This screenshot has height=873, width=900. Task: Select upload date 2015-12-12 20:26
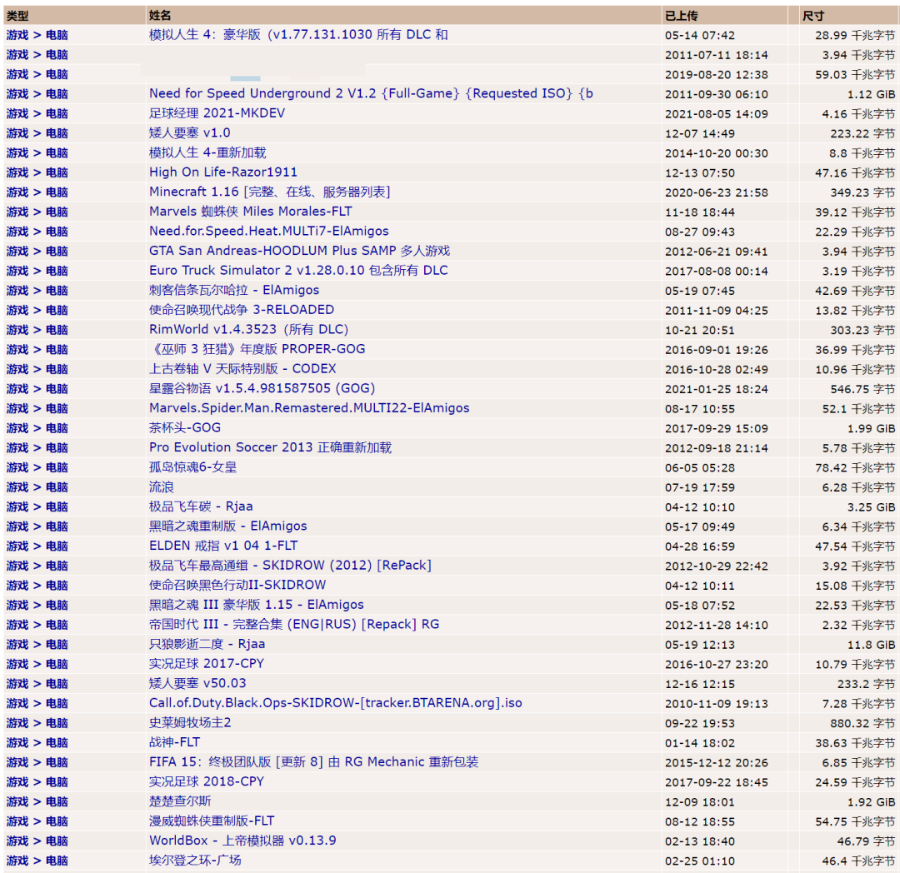716,762
